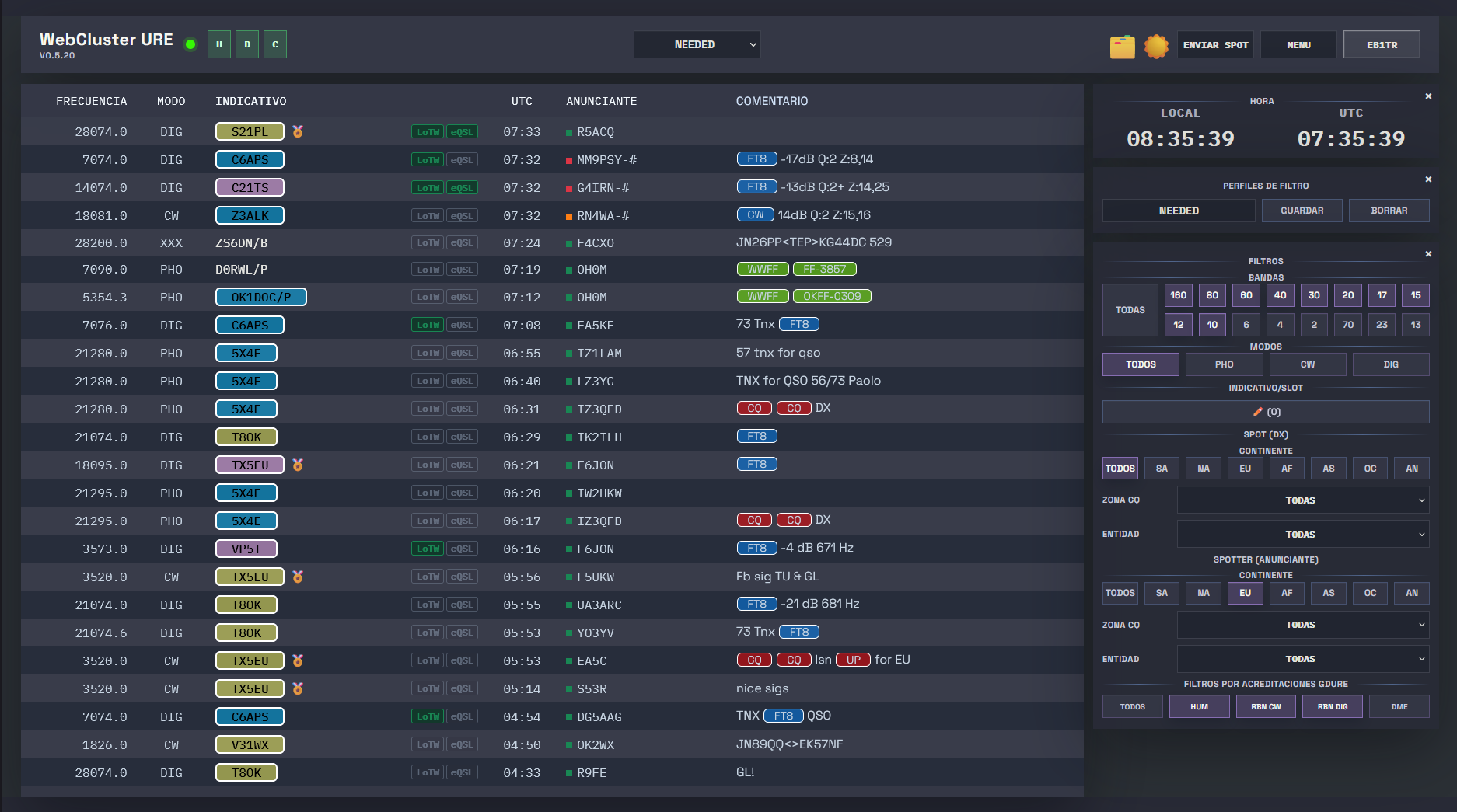
Task: Toggle the 160 meter band filter
Action: click(1178, 295)
